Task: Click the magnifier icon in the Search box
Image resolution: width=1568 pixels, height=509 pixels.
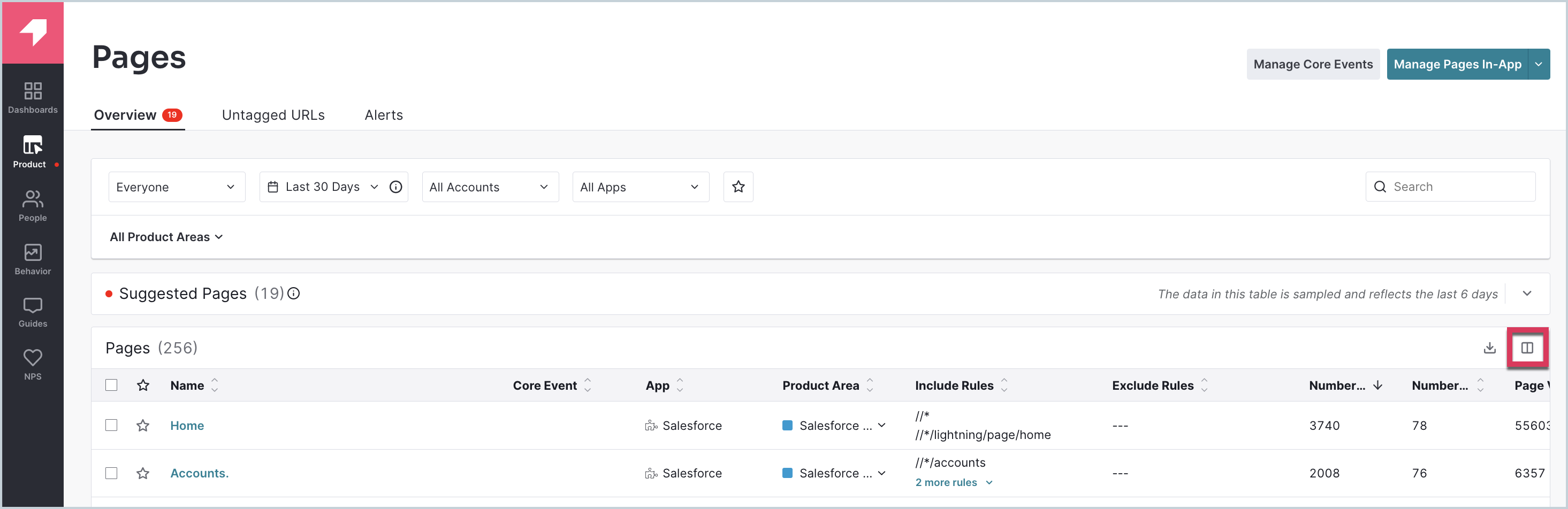Action: [x=1381, y=187]
